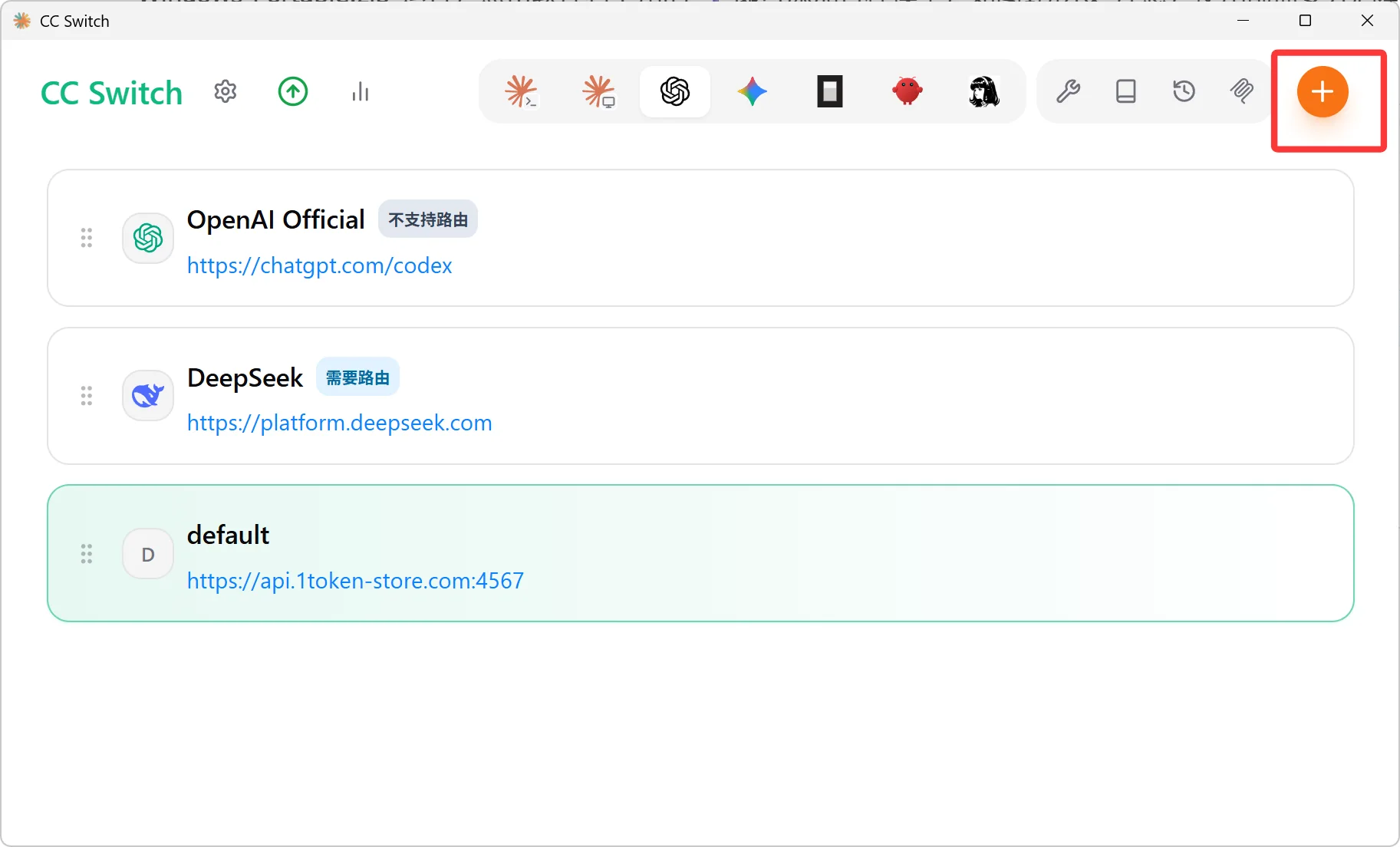
Task: Open the book icon in the toolbar
Action: [x=1125, y=92]
